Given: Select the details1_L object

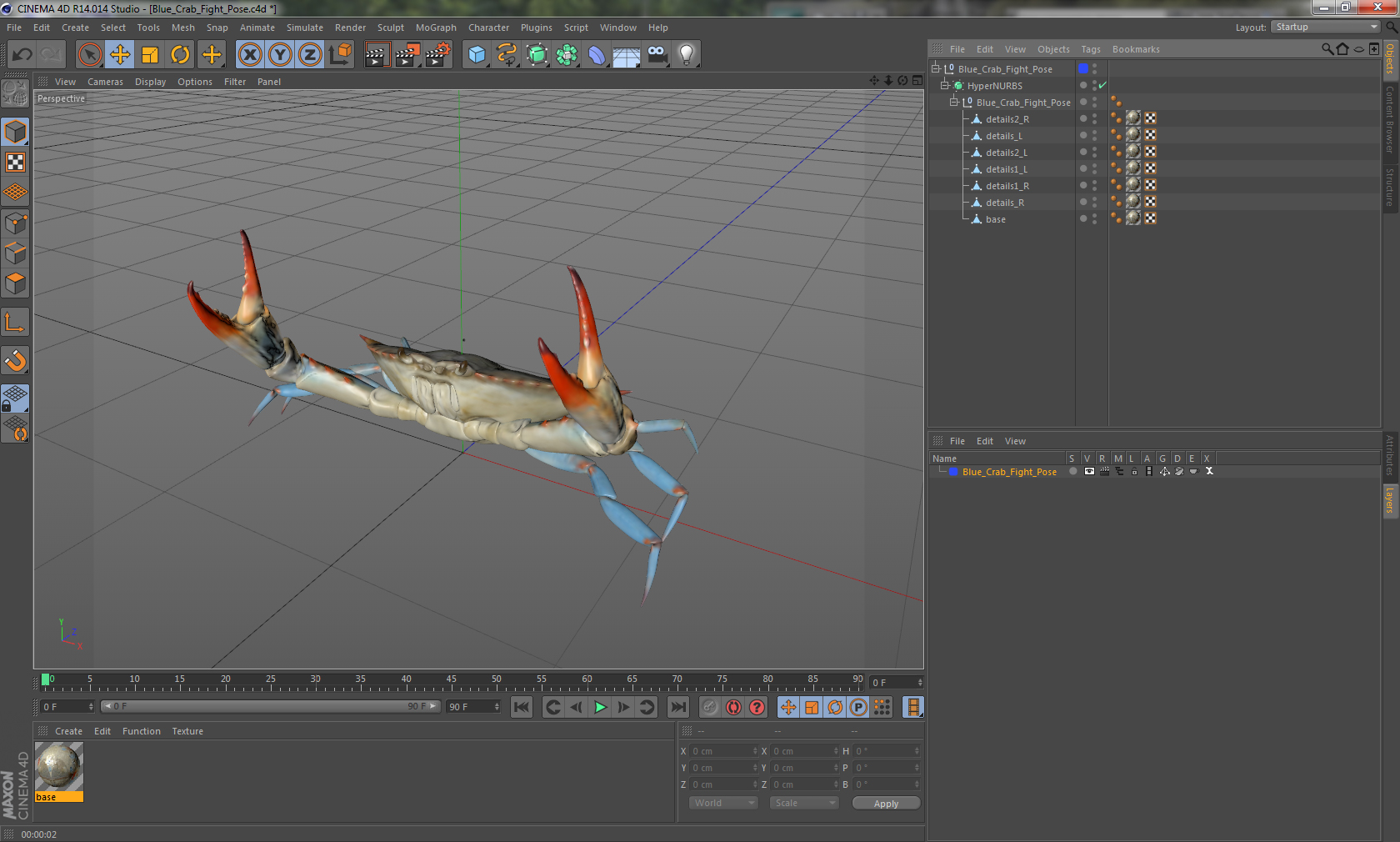Looking at the screenshot, I should 1006,169.
